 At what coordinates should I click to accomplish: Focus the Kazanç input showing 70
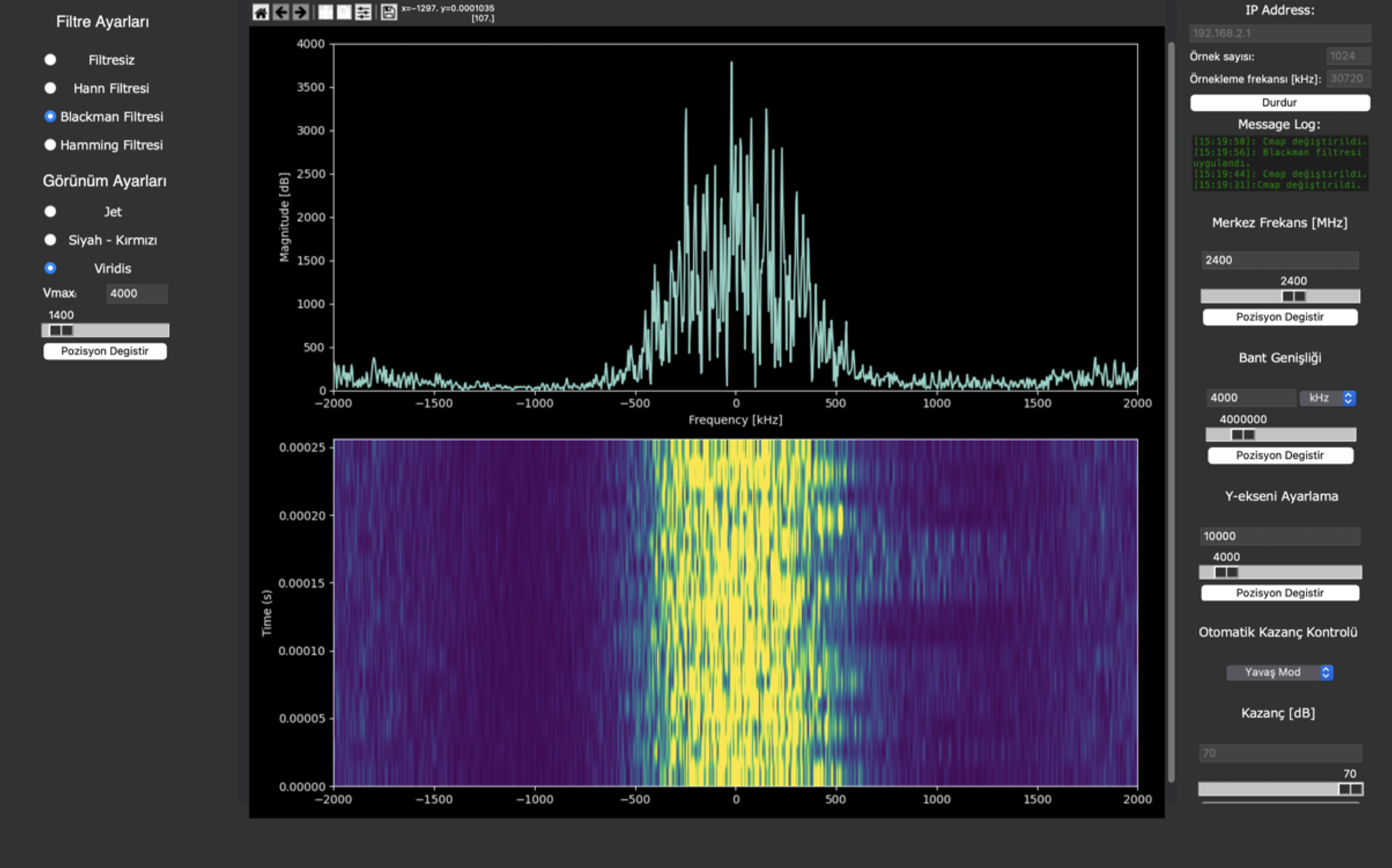tap(1280, 753)
